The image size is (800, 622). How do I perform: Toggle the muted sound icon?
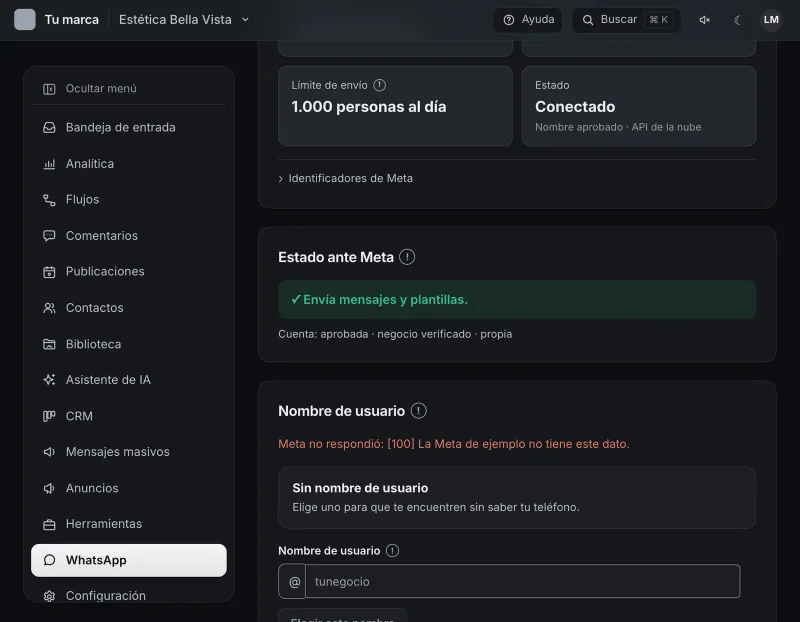tap(705, 20)
